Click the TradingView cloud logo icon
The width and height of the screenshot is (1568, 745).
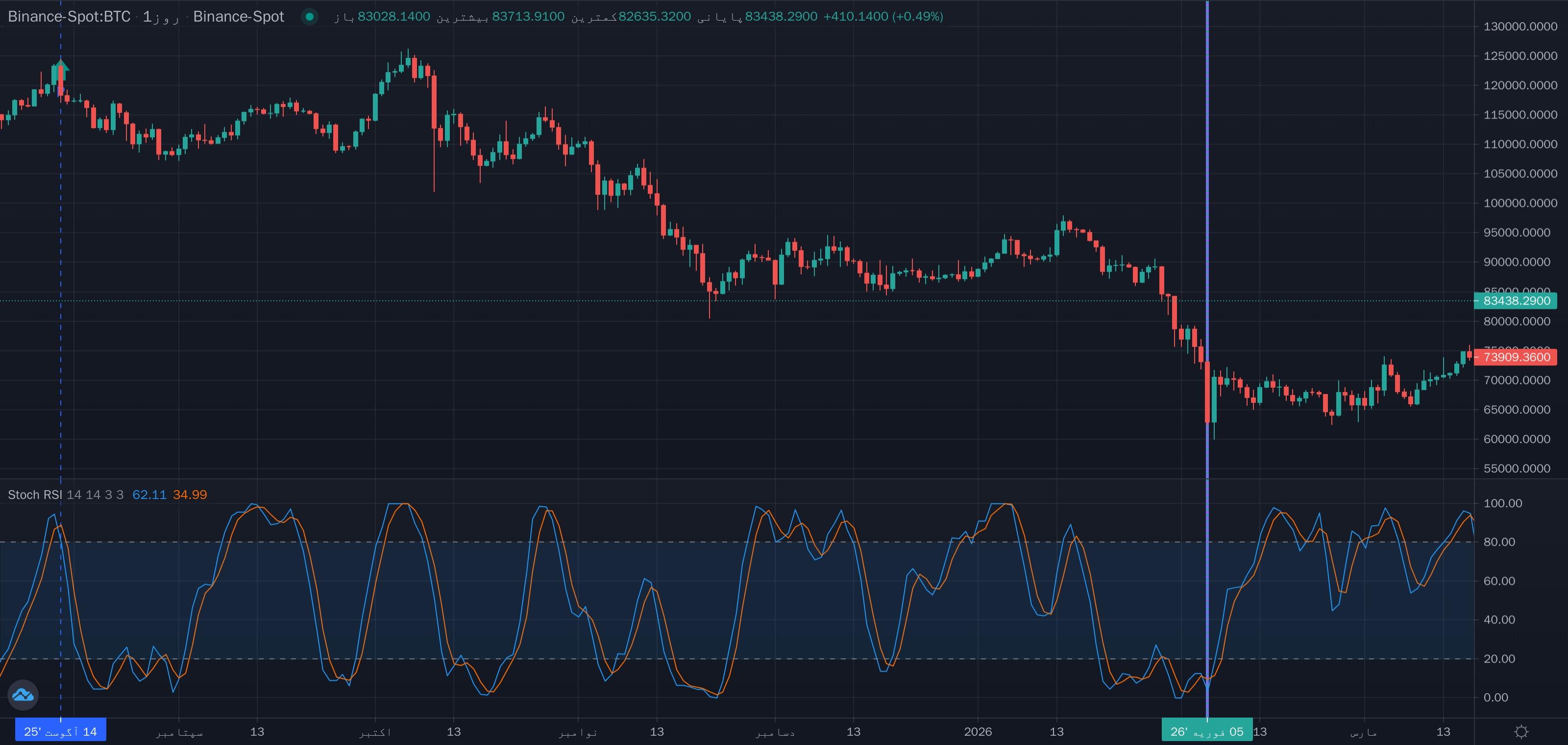pos(23,695)
